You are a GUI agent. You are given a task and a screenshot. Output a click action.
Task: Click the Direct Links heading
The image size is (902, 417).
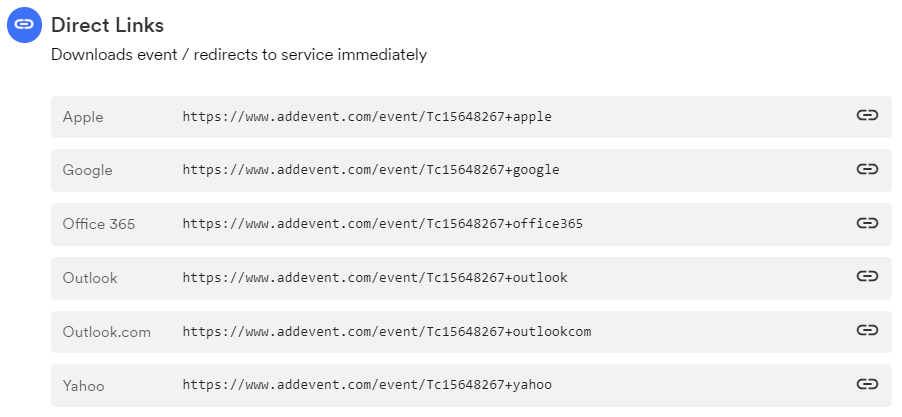coord(108,25)
